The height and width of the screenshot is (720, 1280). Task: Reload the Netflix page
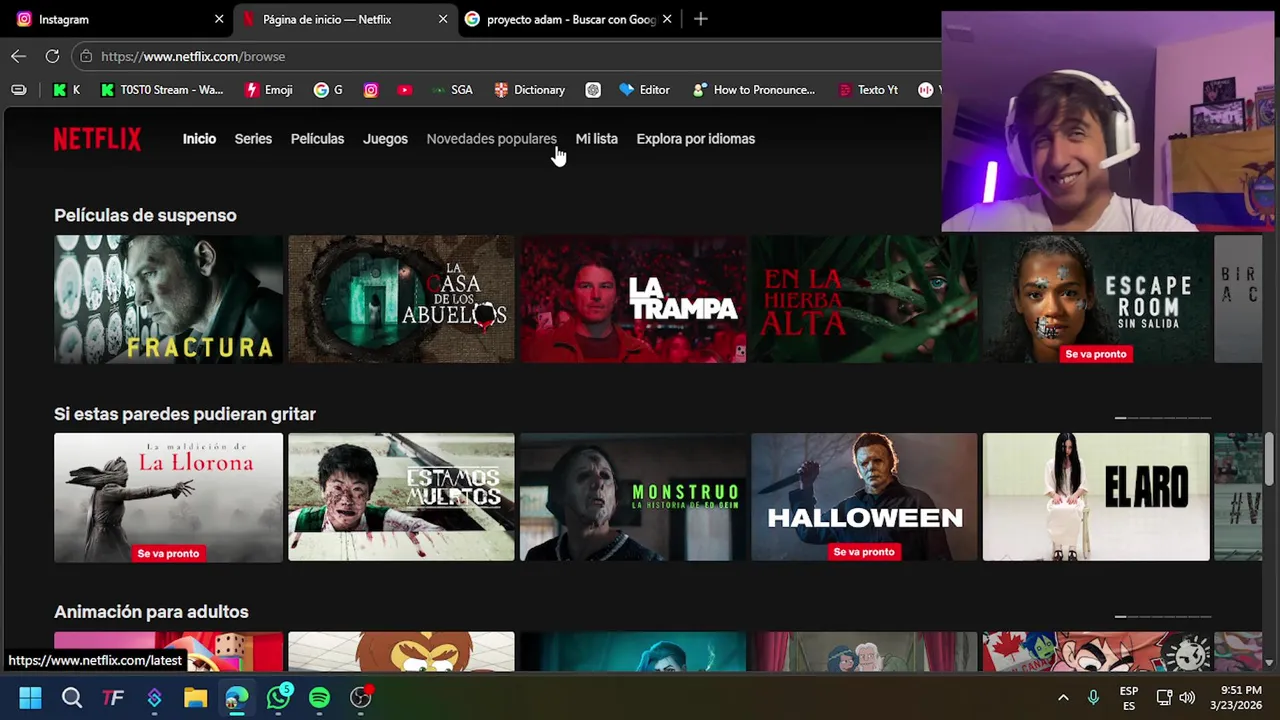click(52, 56)
